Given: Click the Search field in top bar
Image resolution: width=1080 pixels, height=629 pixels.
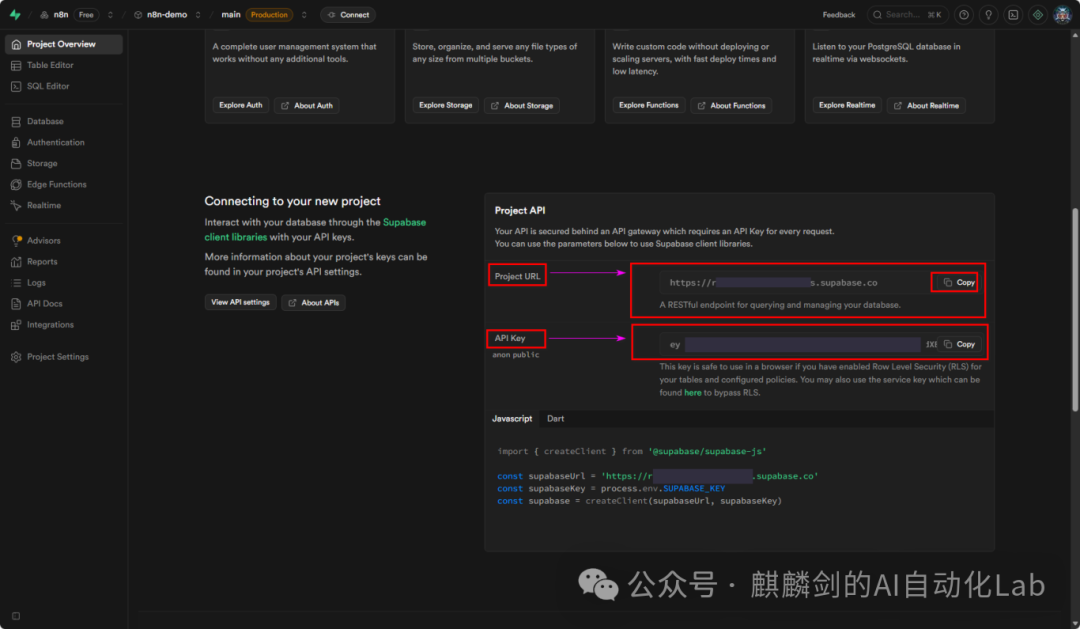Looking at the screenshot, I should (908, 14).
